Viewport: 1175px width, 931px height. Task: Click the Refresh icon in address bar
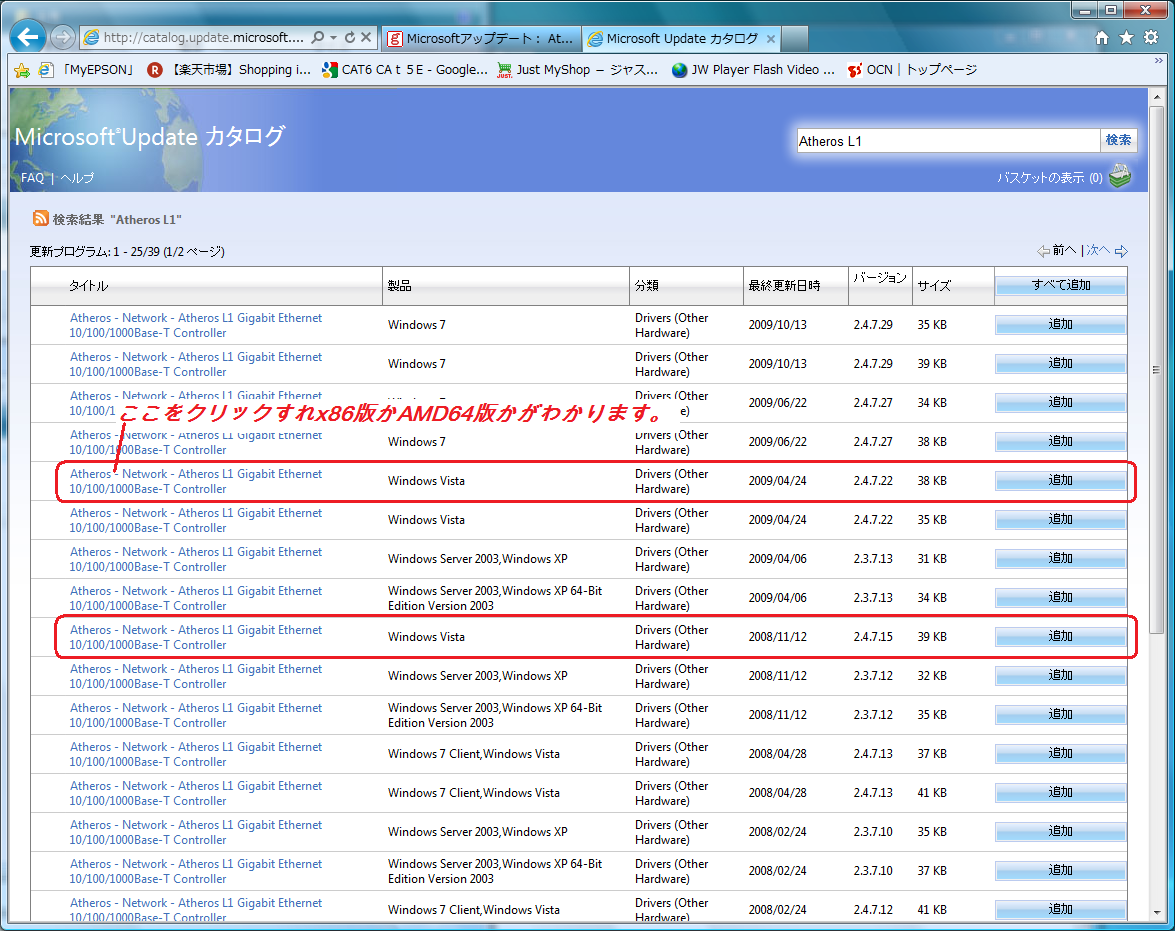coord(349,38)
